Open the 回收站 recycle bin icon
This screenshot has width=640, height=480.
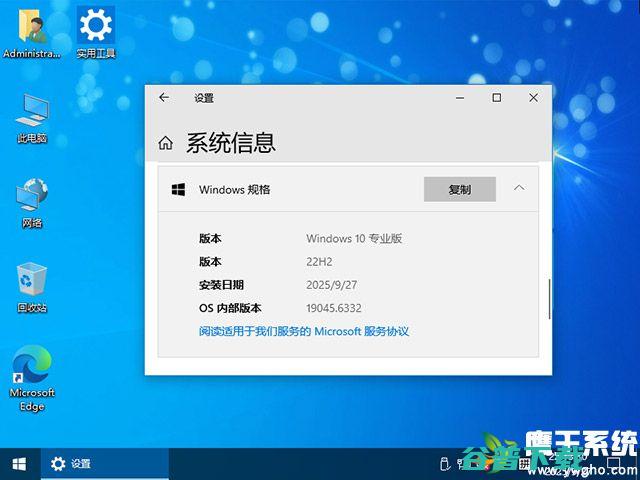coord(32,288)
